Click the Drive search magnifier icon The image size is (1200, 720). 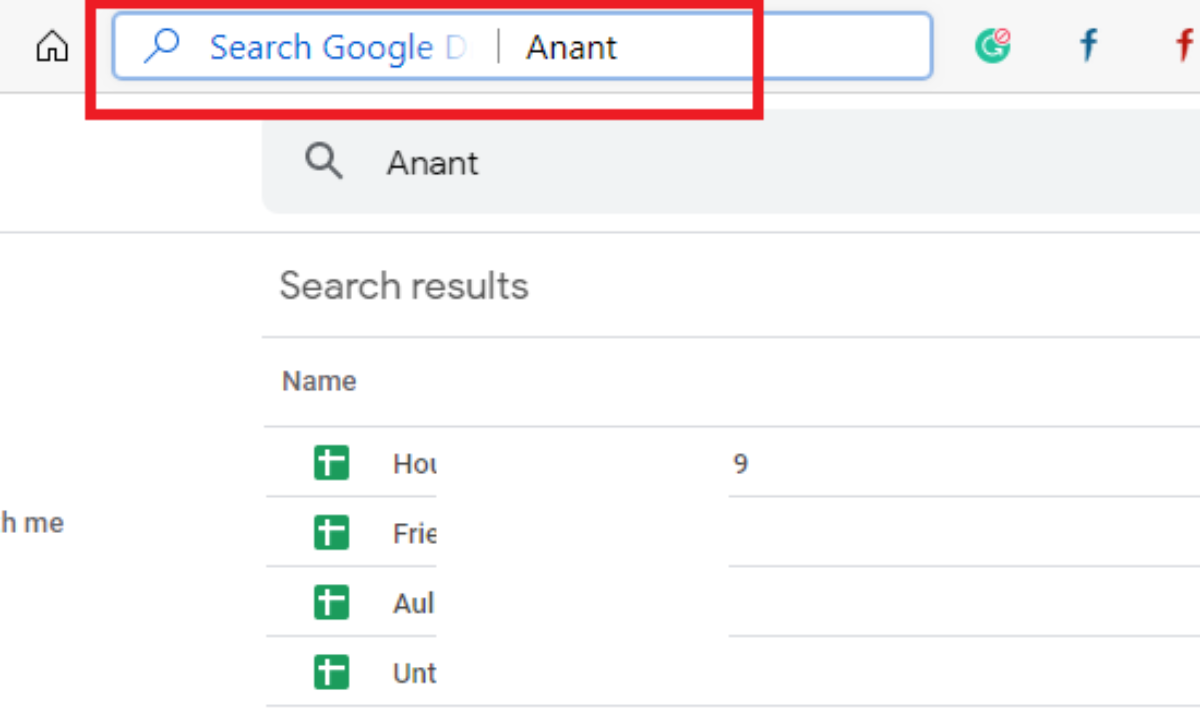point(323,162)
